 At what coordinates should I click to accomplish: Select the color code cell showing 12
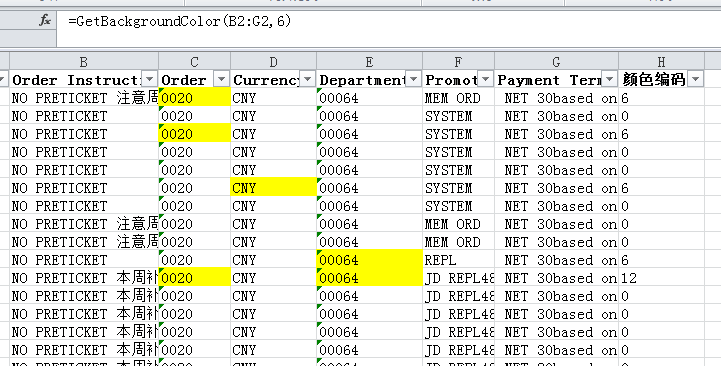tap(661, 278)
